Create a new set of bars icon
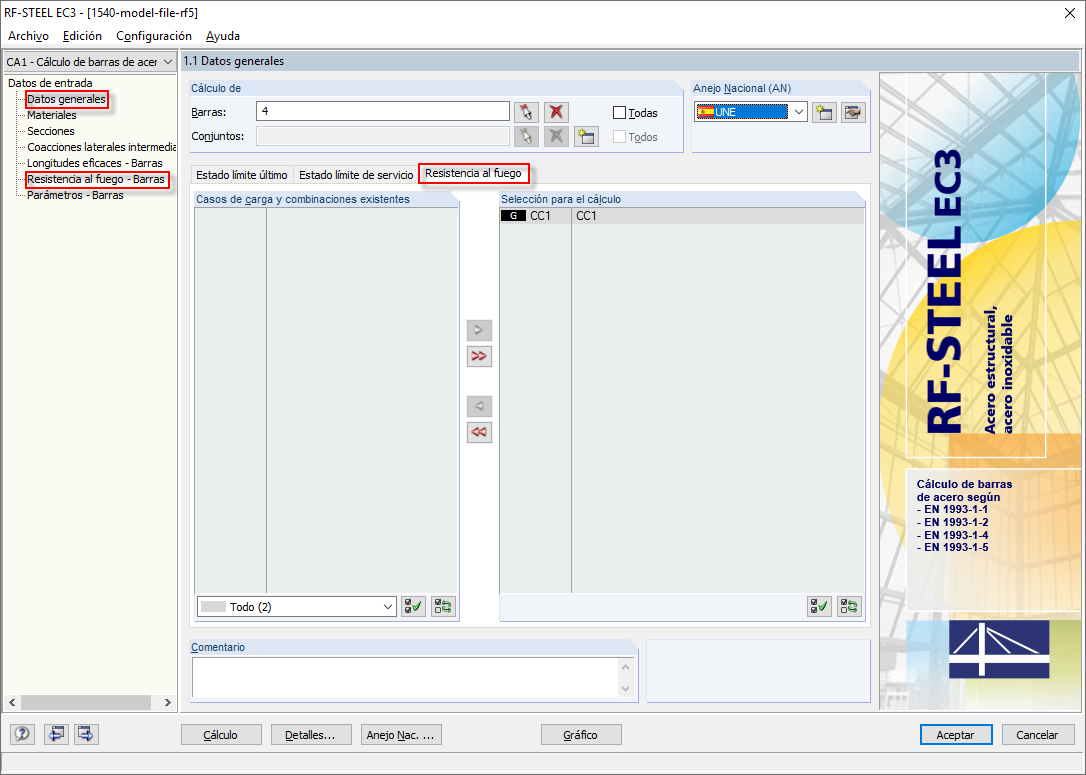Screen dimensions: 1086x775 586,136
